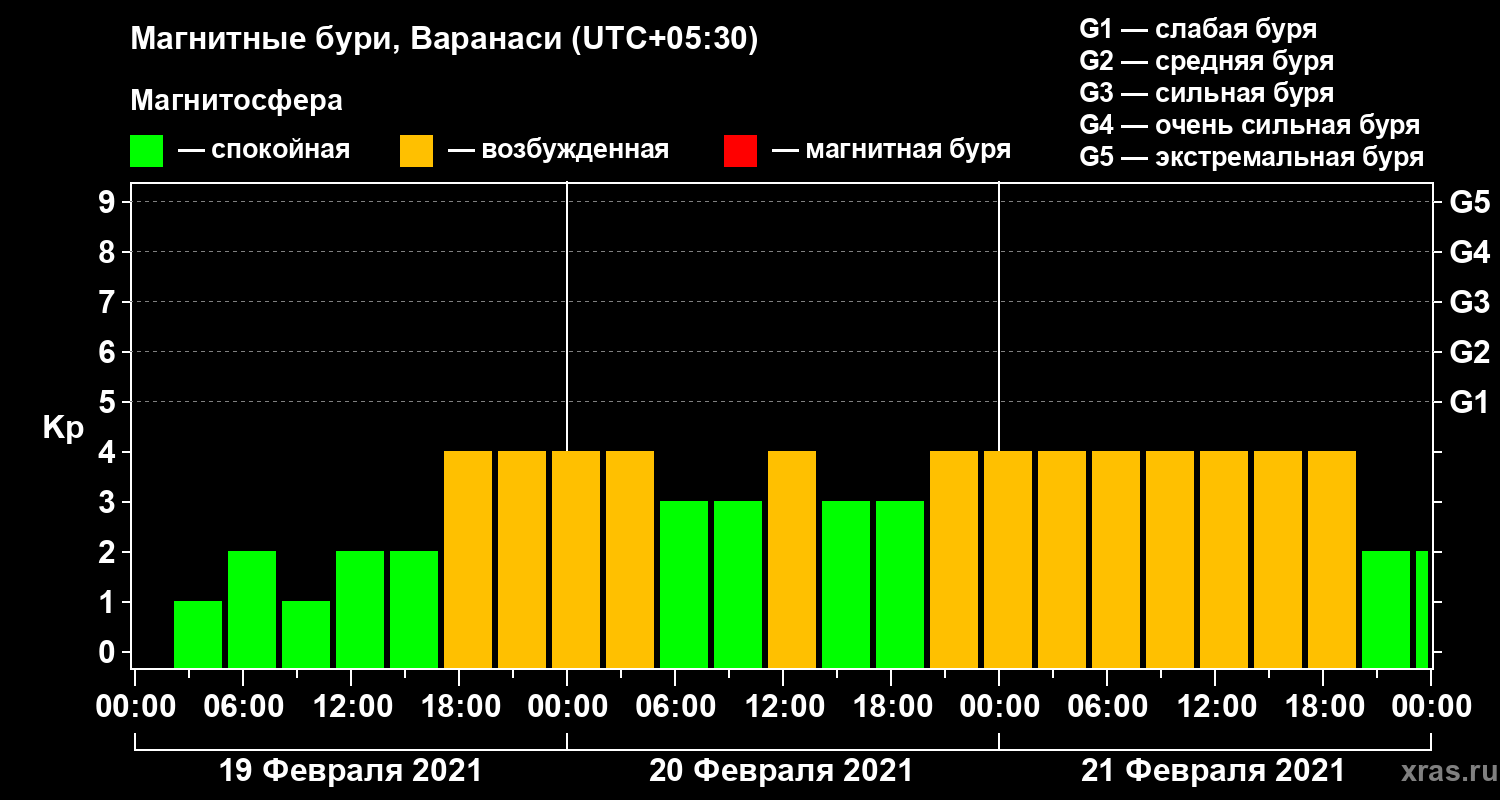Select the title 'Магнитные бури, Варанаси (UTC+05:30)'
This screenshot has height=800, width=1500.
click(x=444, y=40)
